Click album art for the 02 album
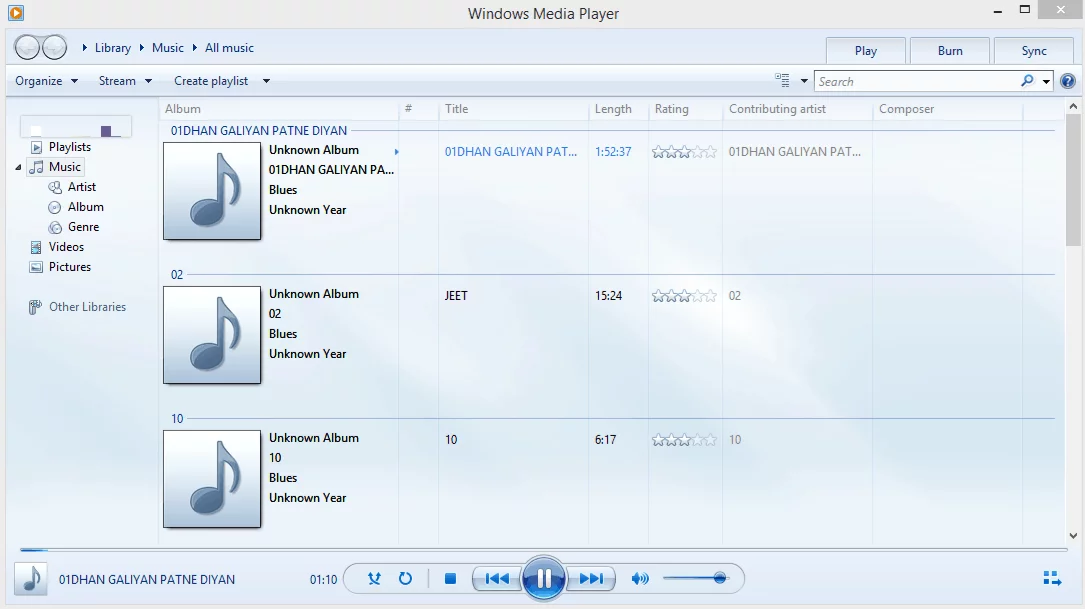This screenshot has height=609, width=1085. [212, 335]
